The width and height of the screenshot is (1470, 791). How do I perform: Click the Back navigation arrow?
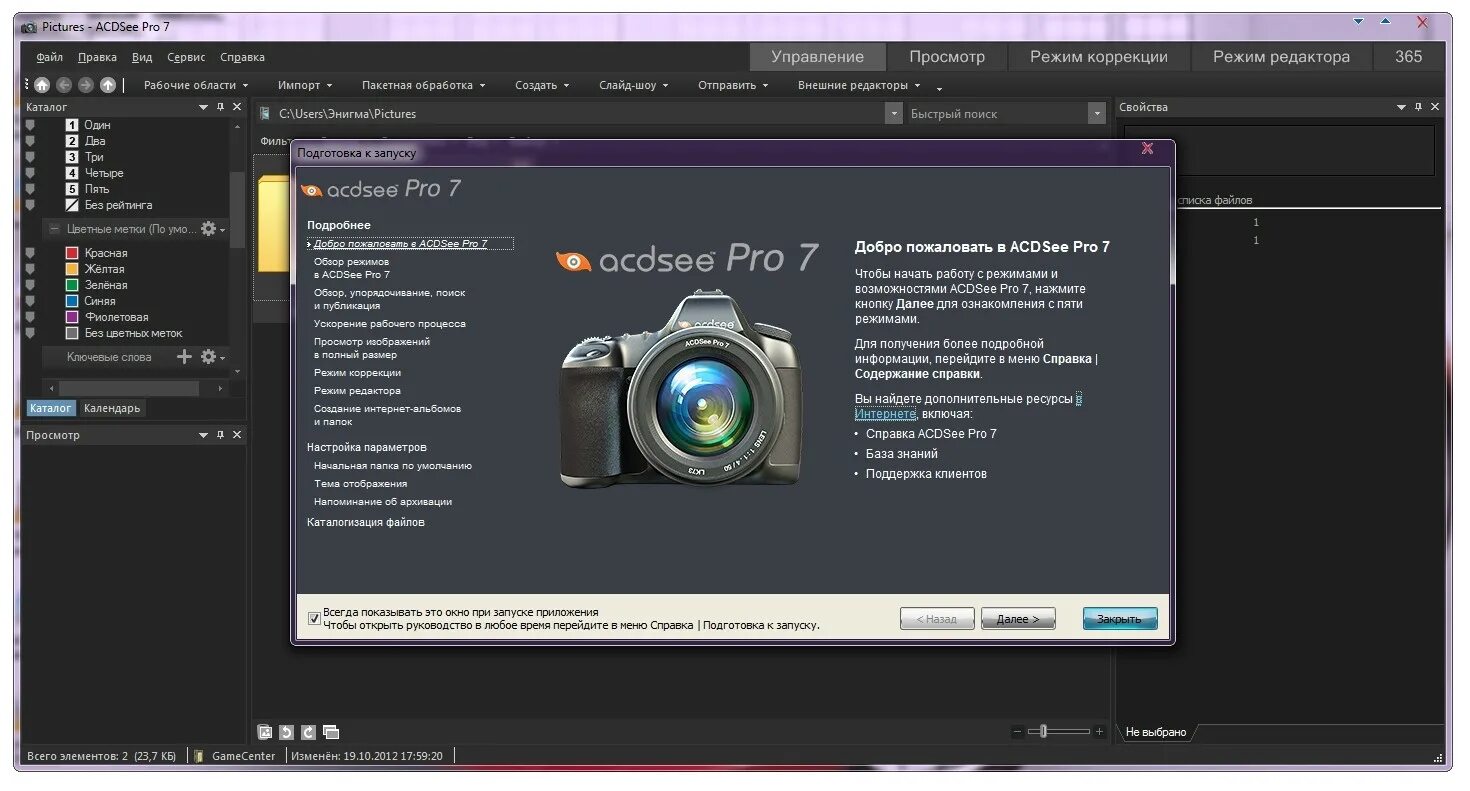coord(64,86)
